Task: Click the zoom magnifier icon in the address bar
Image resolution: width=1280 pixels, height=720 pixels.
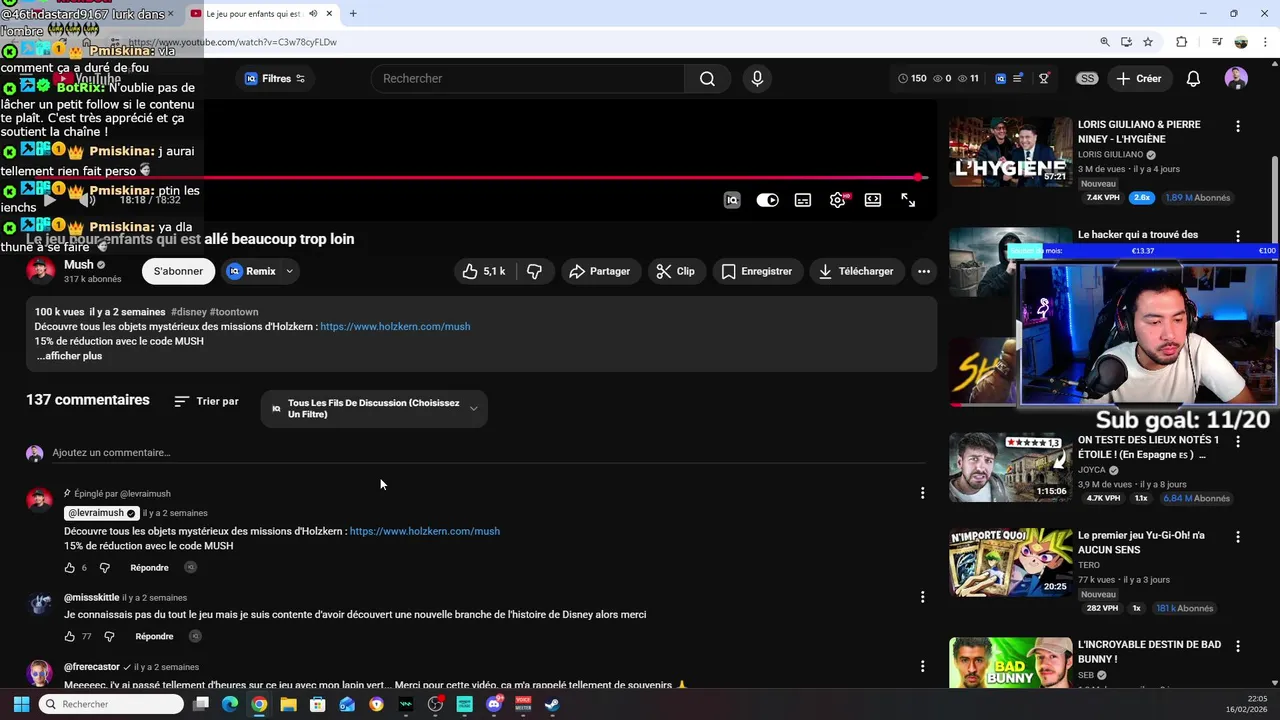Action: (x=1105, y=42)
